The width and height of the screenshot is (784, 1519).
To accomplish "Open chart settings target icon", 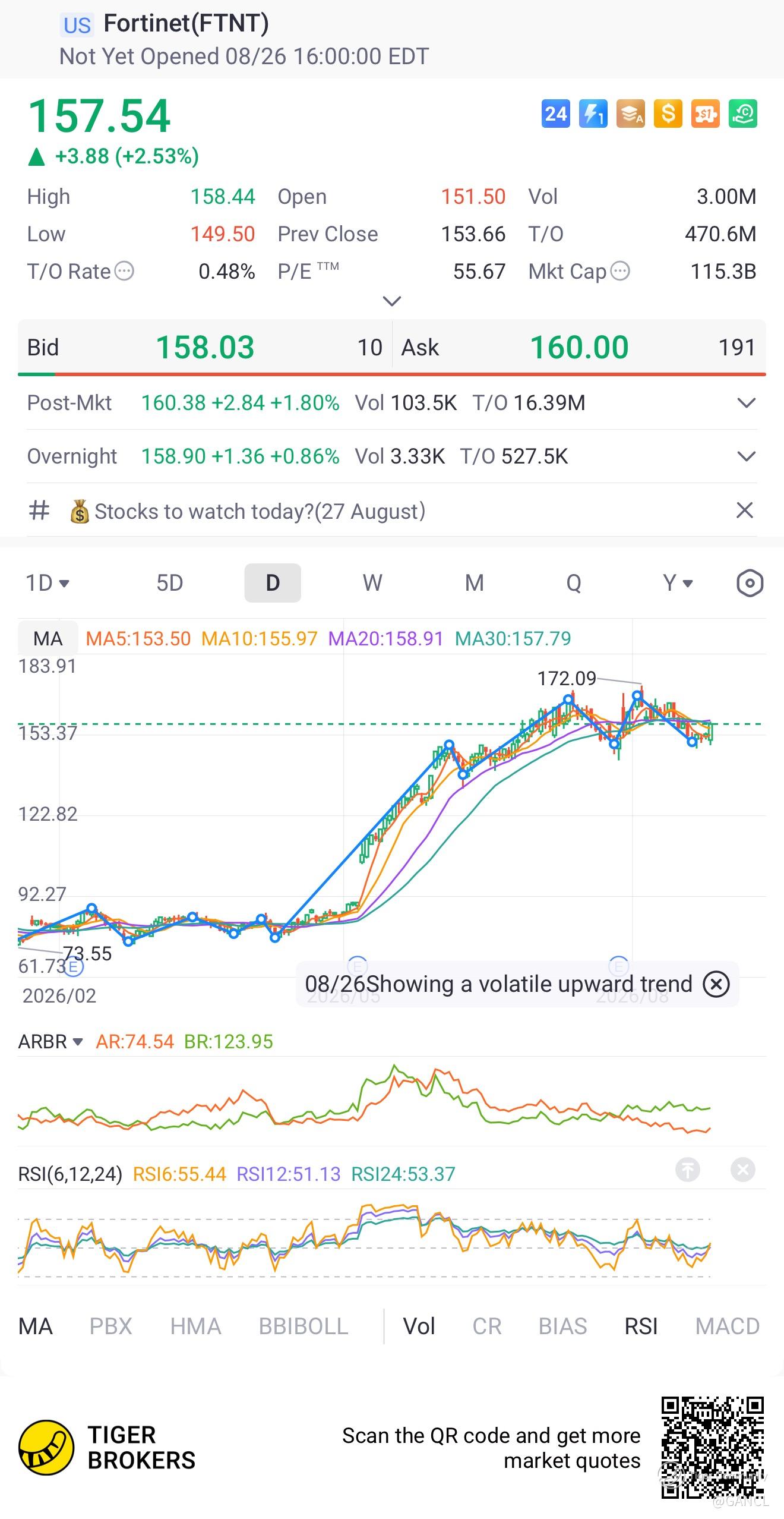I will pos(750,583).
